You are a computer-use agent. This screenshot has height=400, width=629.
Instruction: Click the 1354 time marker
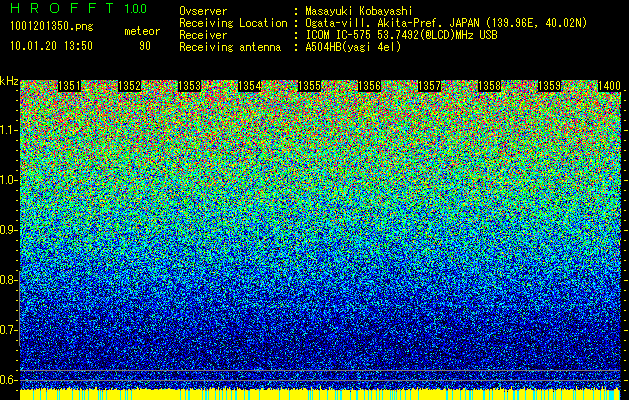coord(250,86)
